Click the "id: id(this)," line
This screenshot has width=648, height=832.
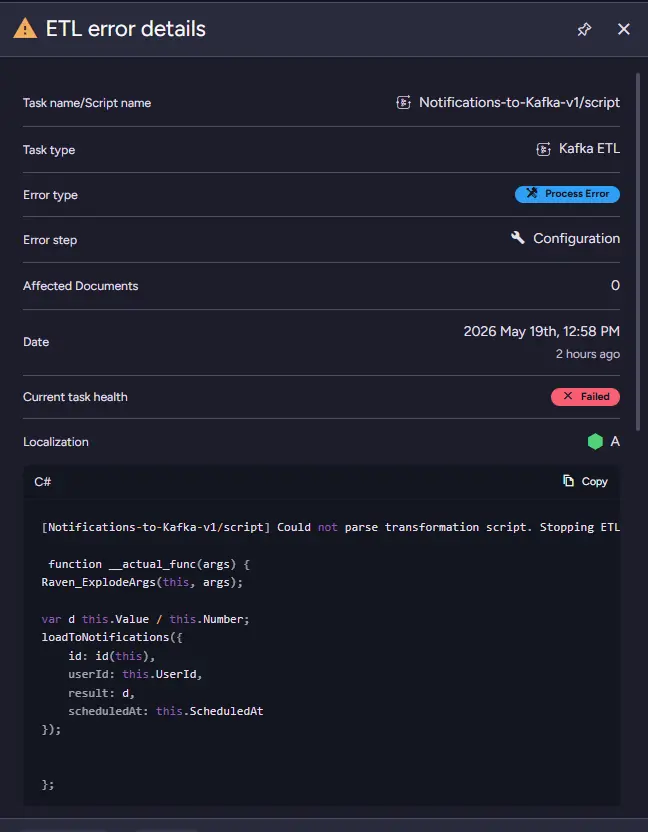tap(112, 656)
